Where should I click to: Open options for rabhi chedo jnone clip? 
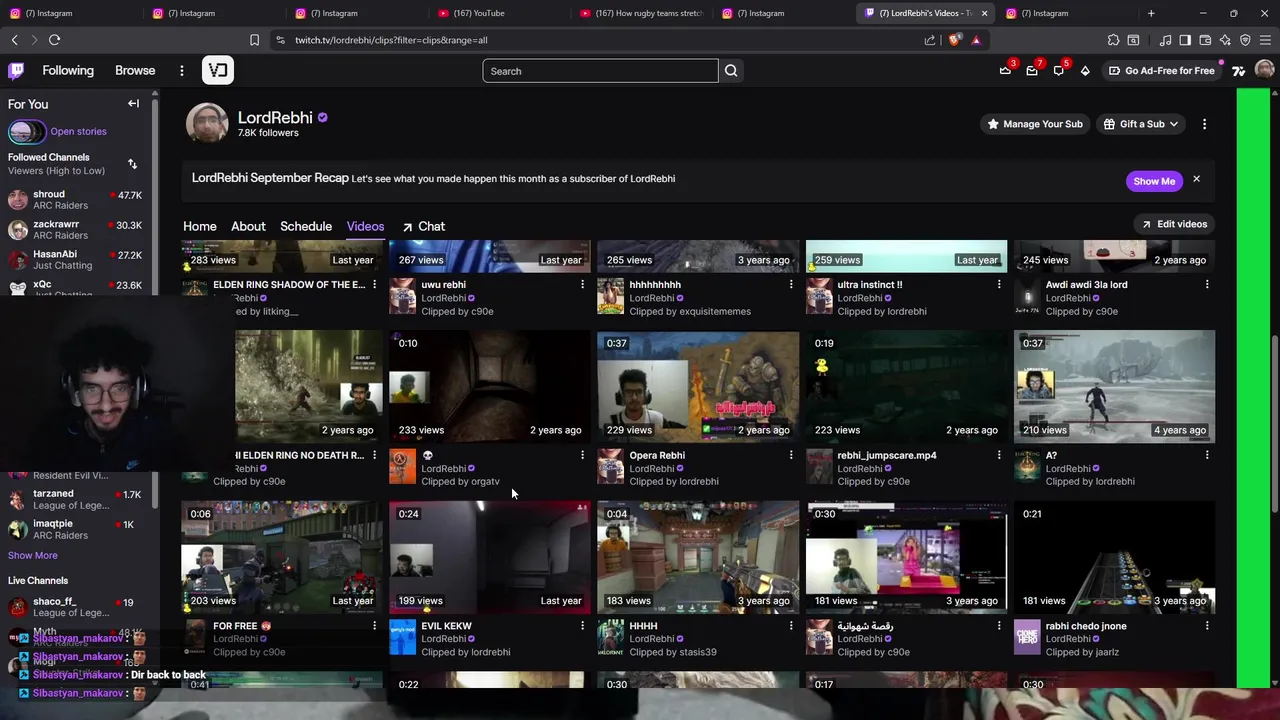[x=1206, y=626]
